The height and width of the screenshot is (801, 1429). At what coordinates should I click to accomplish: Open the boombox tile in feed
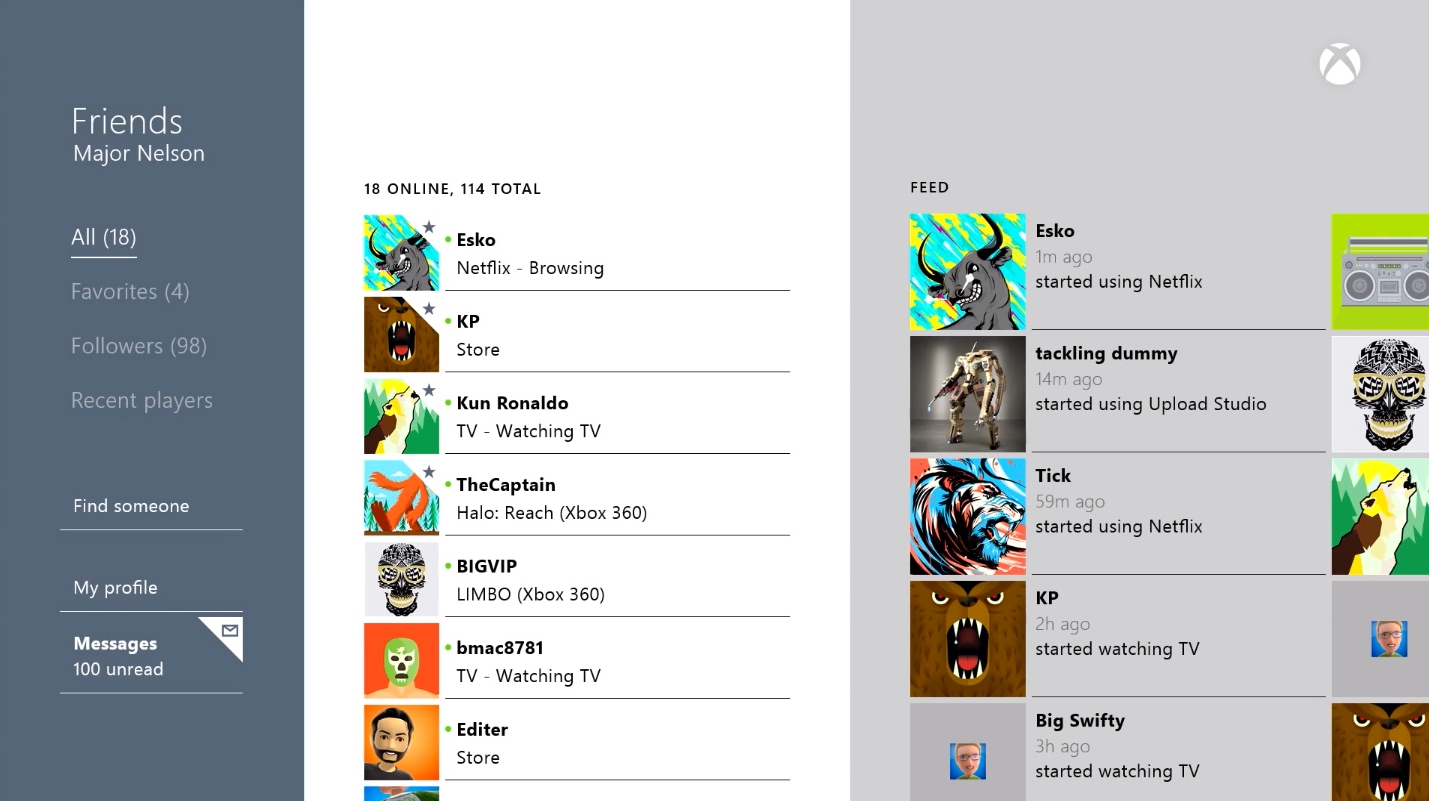[x=1380, y=271]
